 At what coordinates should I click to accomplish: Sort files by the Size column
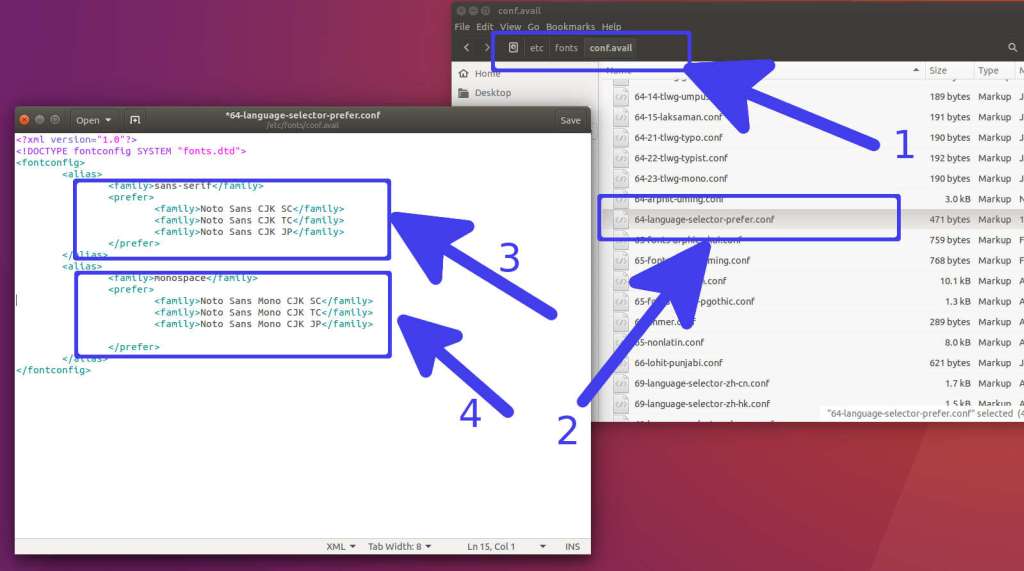(x=938, y=71)
